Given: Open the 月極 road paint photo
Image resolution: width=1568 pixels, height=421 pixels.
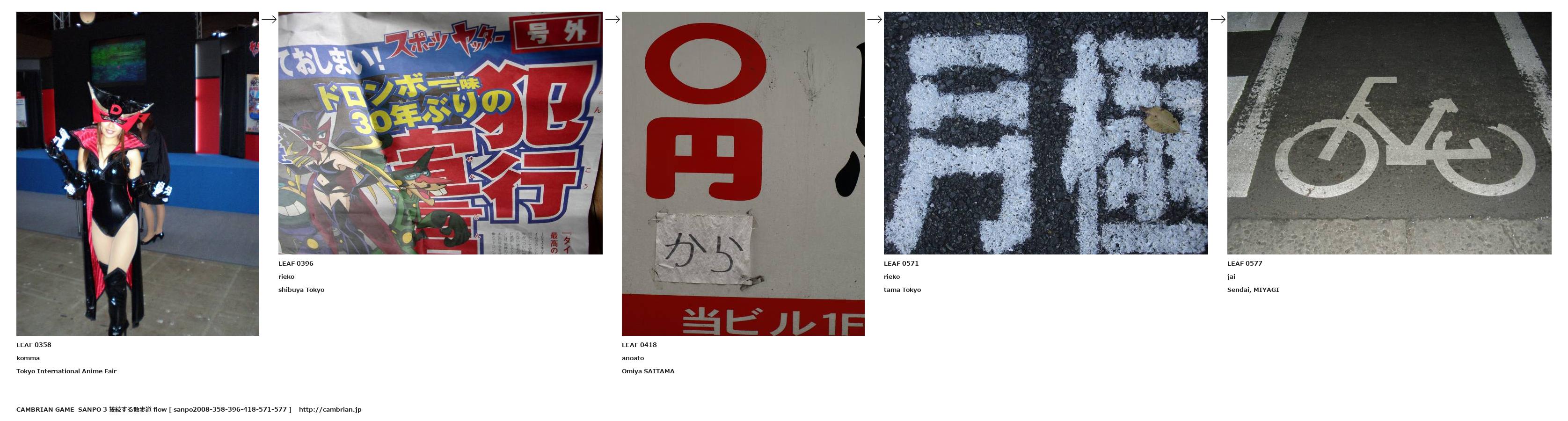Looking at the screenshot, I should click(1045, 133).
